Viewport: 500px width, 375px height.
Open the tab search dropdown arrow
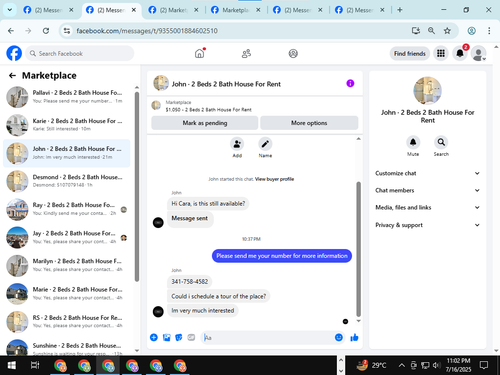(10, 10)
